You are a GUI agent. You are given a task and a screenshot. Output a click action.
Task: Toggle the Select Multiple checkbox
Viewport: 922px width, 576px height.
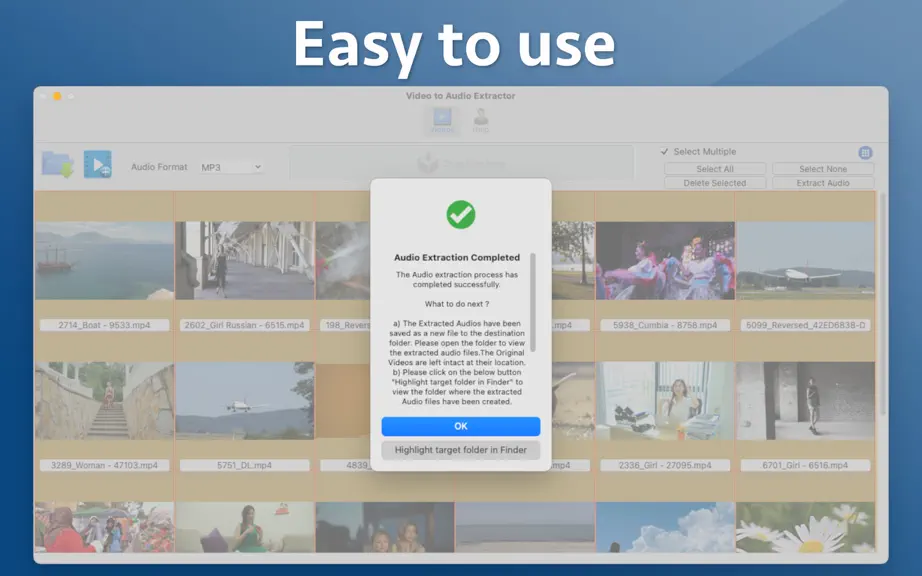(x=664, y=152)
